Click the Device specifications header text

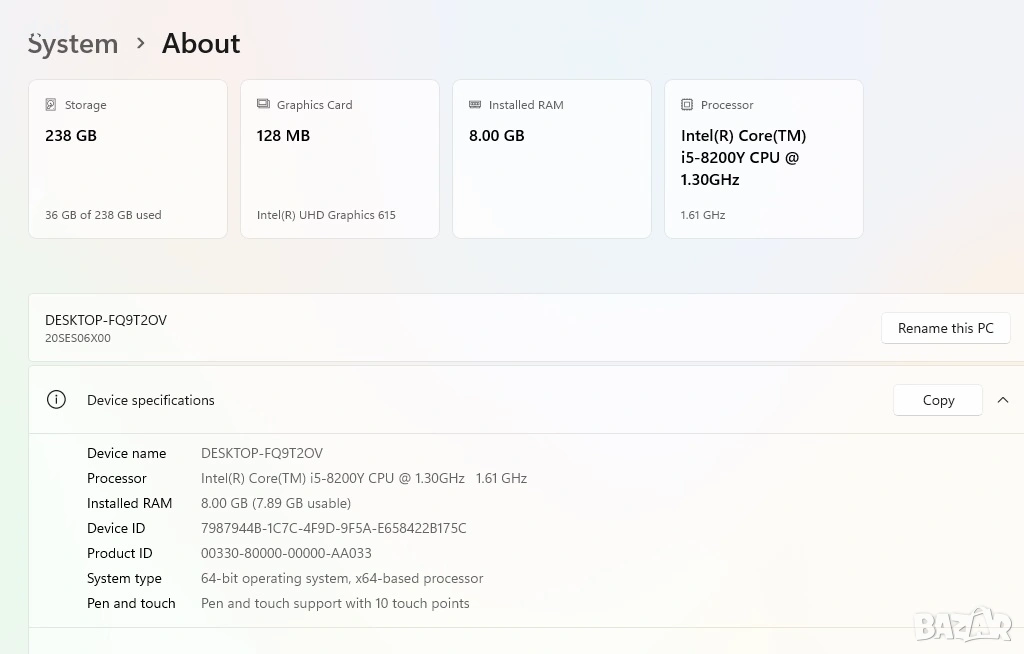coord(151,400)
